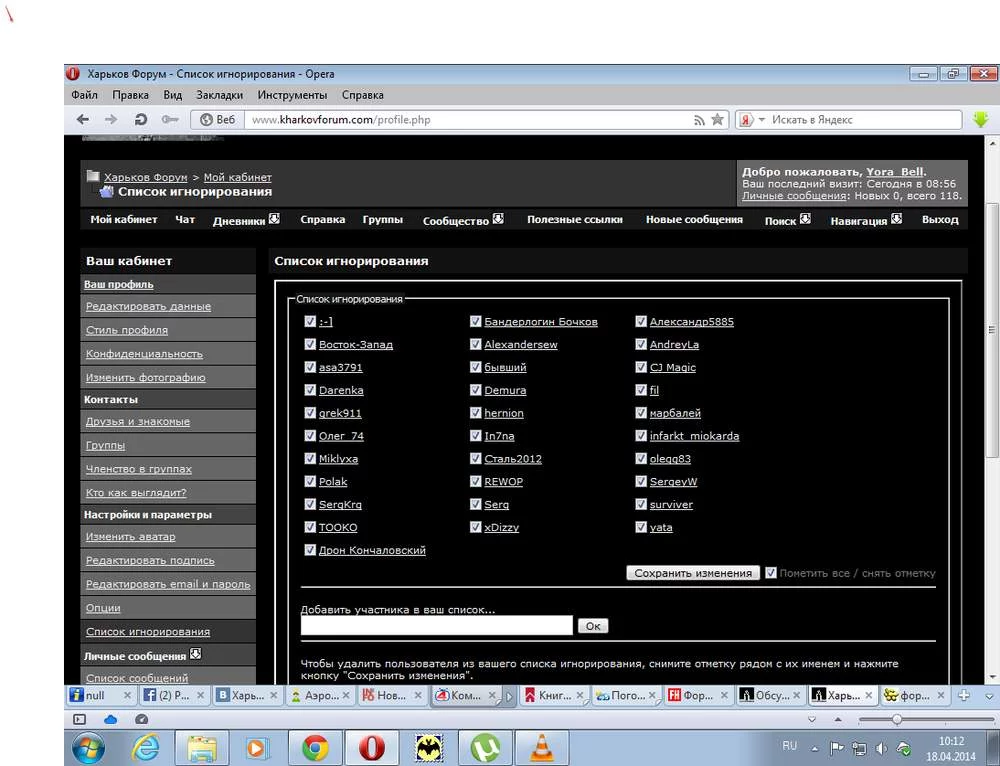
Task: Click the green downloads arrow icon
Action: point(981,119)
